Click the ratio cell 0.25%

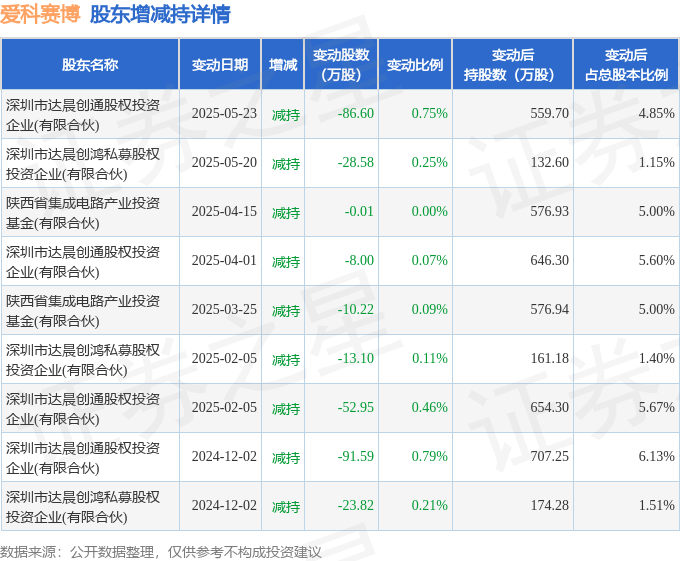tap(429, 163)
